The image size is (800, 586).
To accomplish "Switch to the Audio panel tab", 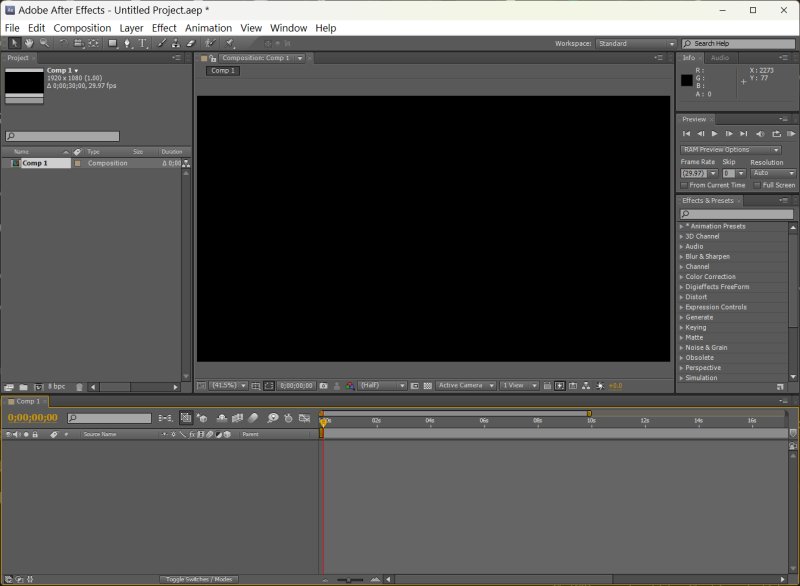I will click(720, 58).
